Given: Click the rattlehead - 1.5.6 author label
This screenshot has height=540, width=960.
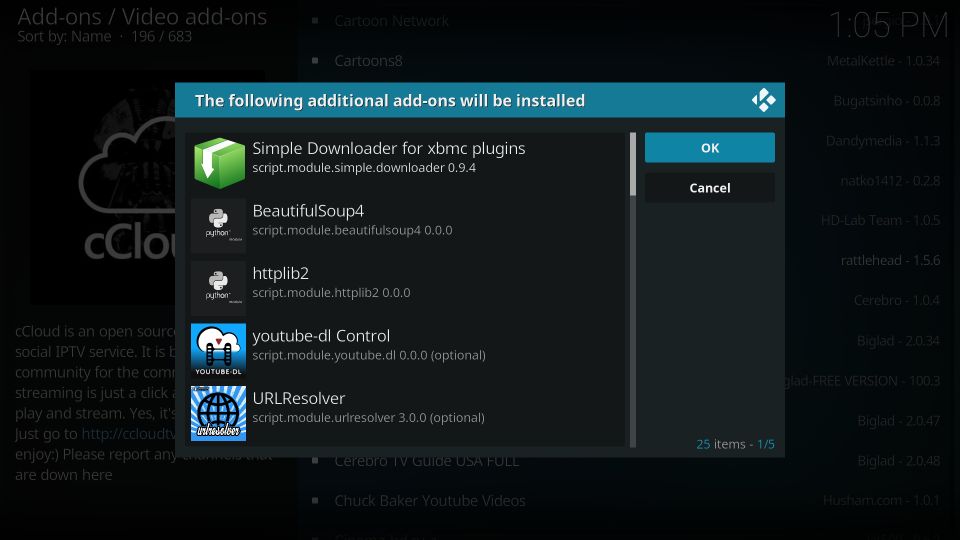Looking at the screenshot, I should (890, 260).
